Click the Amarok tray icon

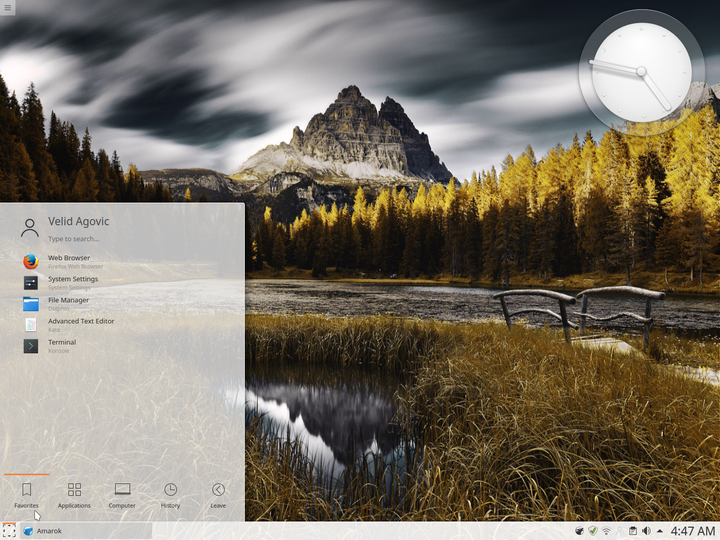click(x=579, y=531)
